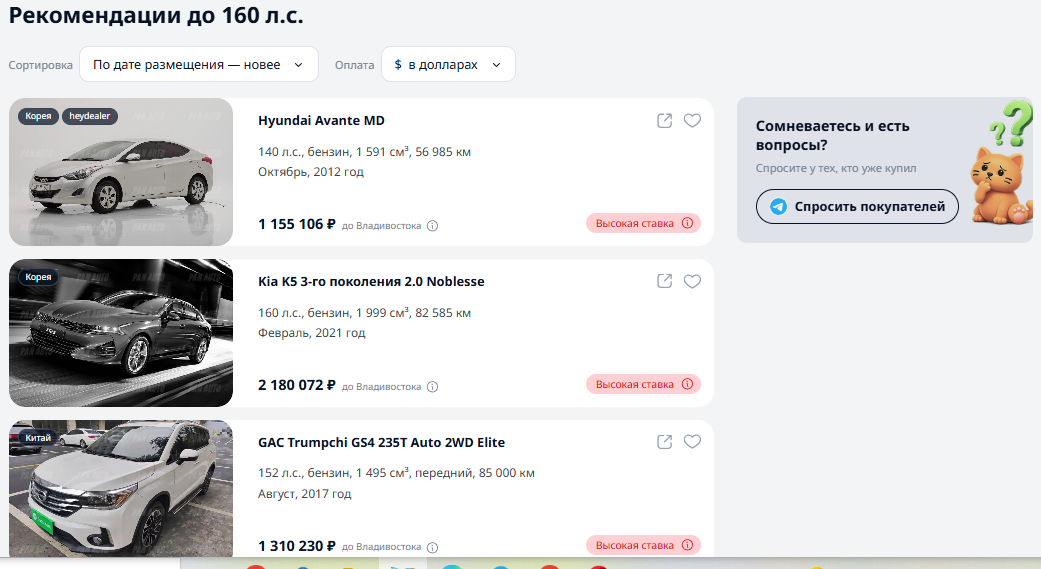This screenshot has width=1041, height=569.
Task: Click specs '160 л.с., бензин, 1 999 см³'
Action: pos(334,312)
